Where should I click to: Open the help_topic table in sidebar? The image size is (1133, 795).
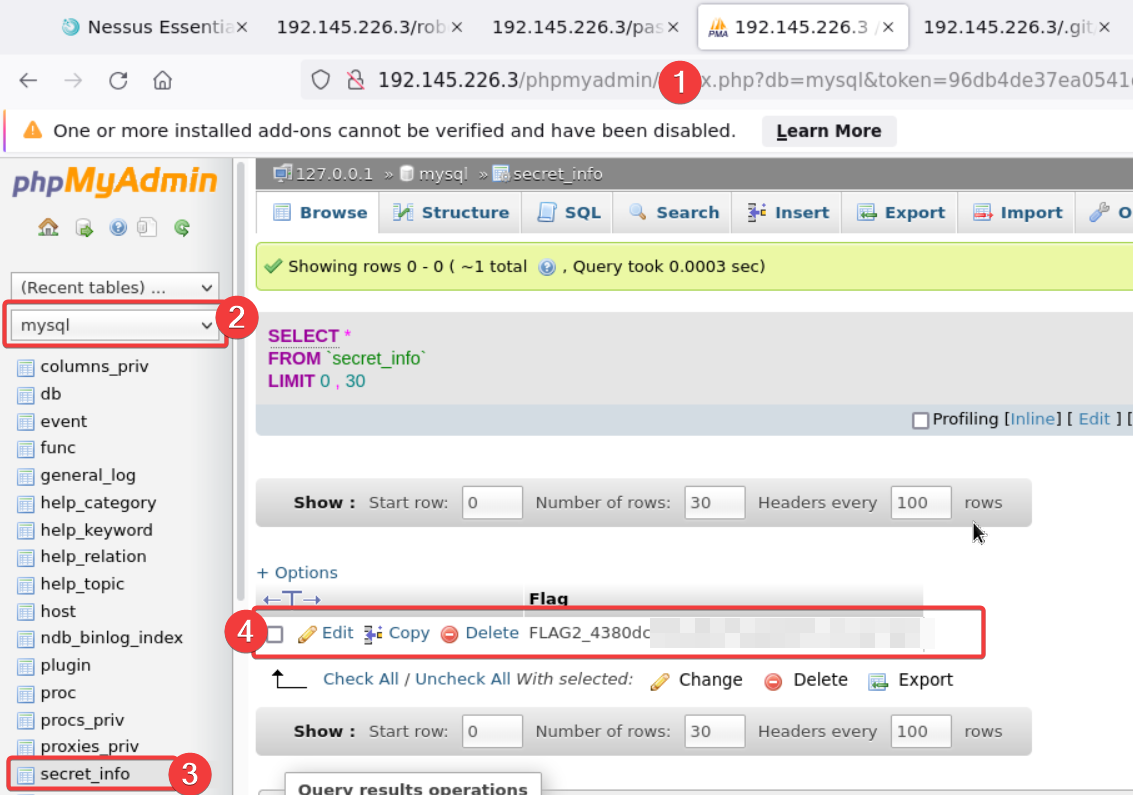[x=82, y=584]
